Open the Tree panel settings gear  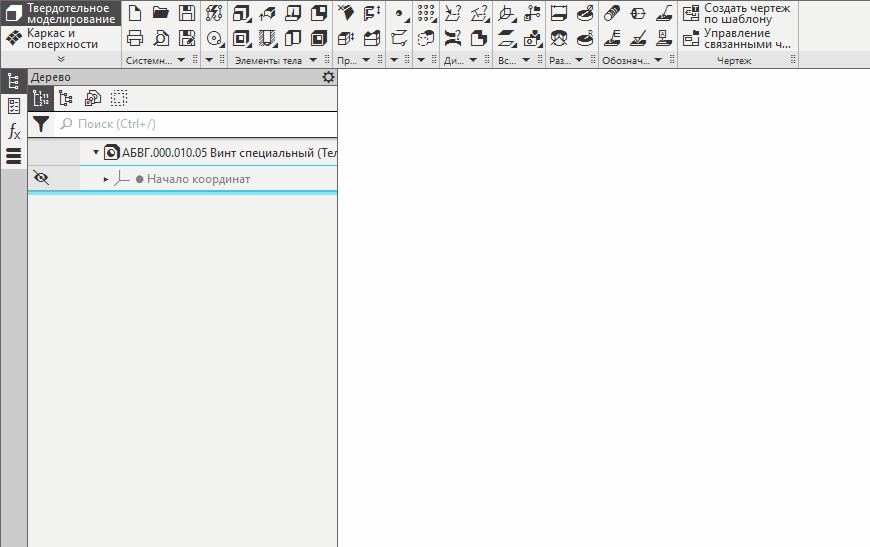coord(328,78)
